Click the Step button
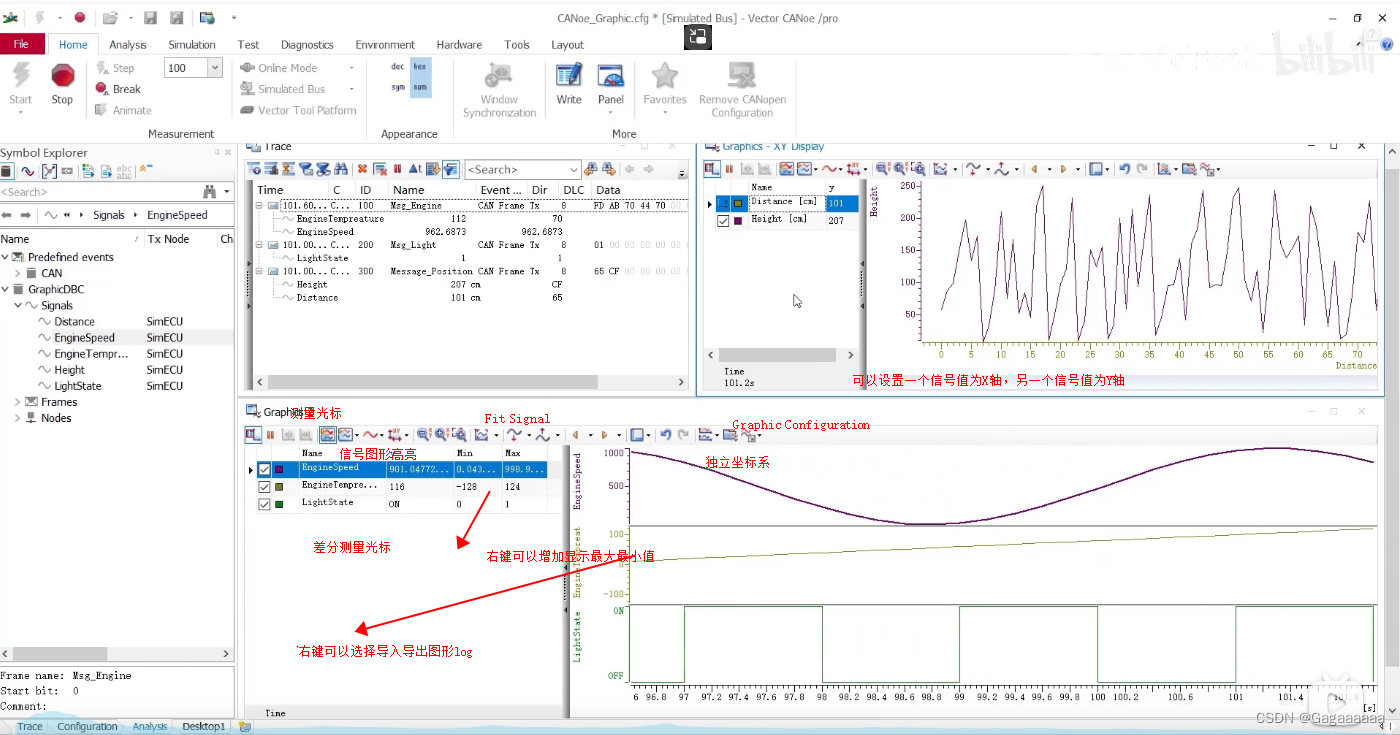Viewport: 1400px width, 735px height. (115, 68)
